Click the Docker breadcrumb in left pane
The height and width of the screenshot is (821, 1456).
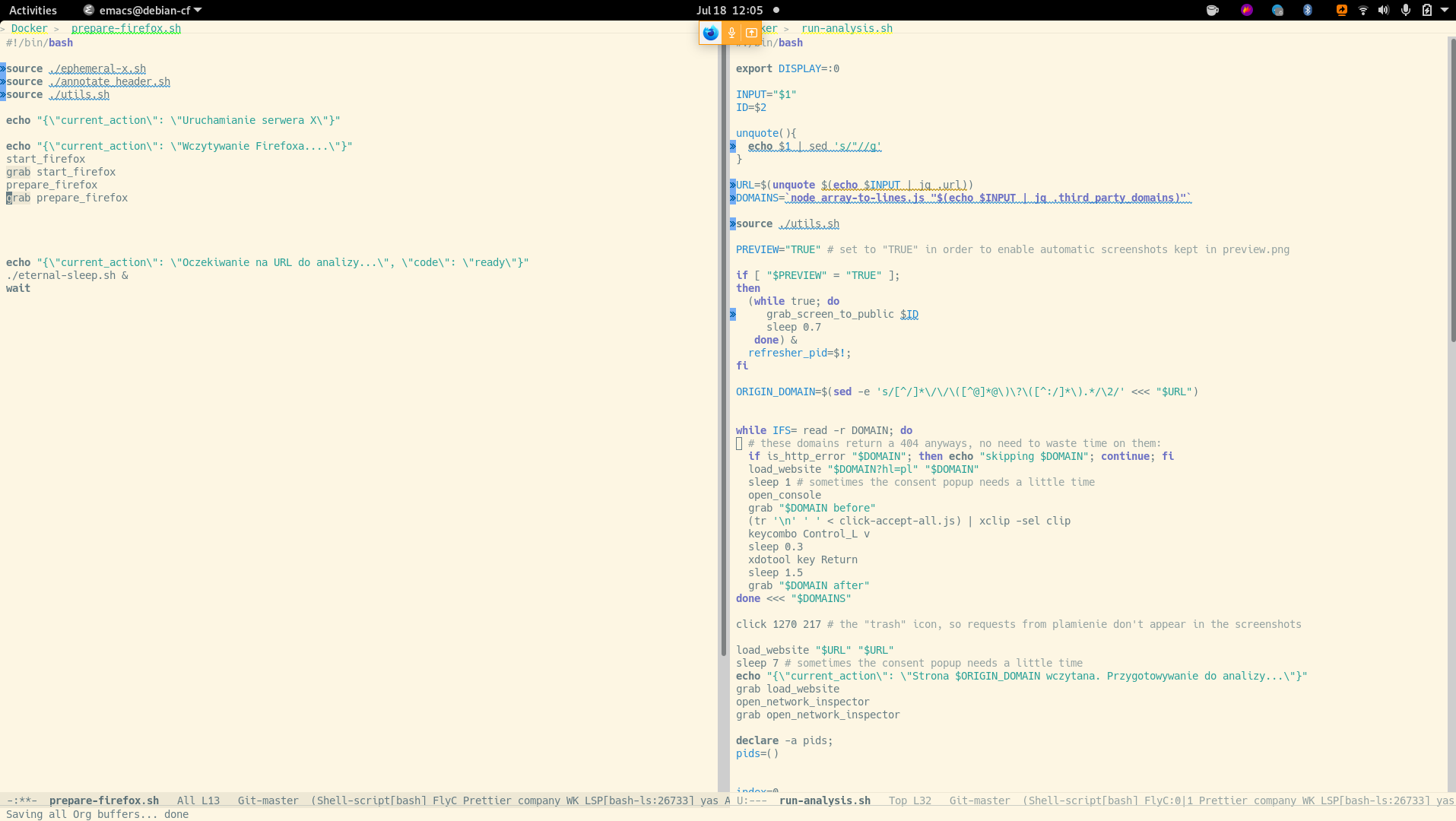(x=29, y=28)
